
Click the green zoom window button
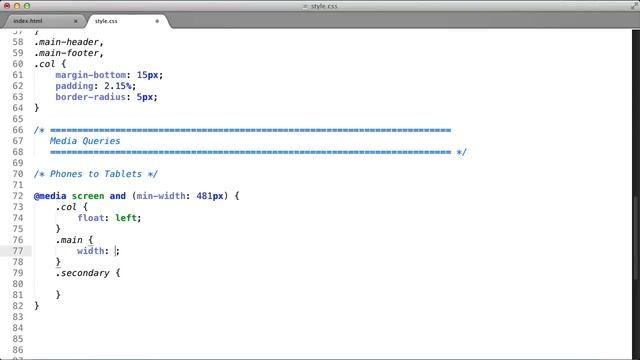click(27, 6)
